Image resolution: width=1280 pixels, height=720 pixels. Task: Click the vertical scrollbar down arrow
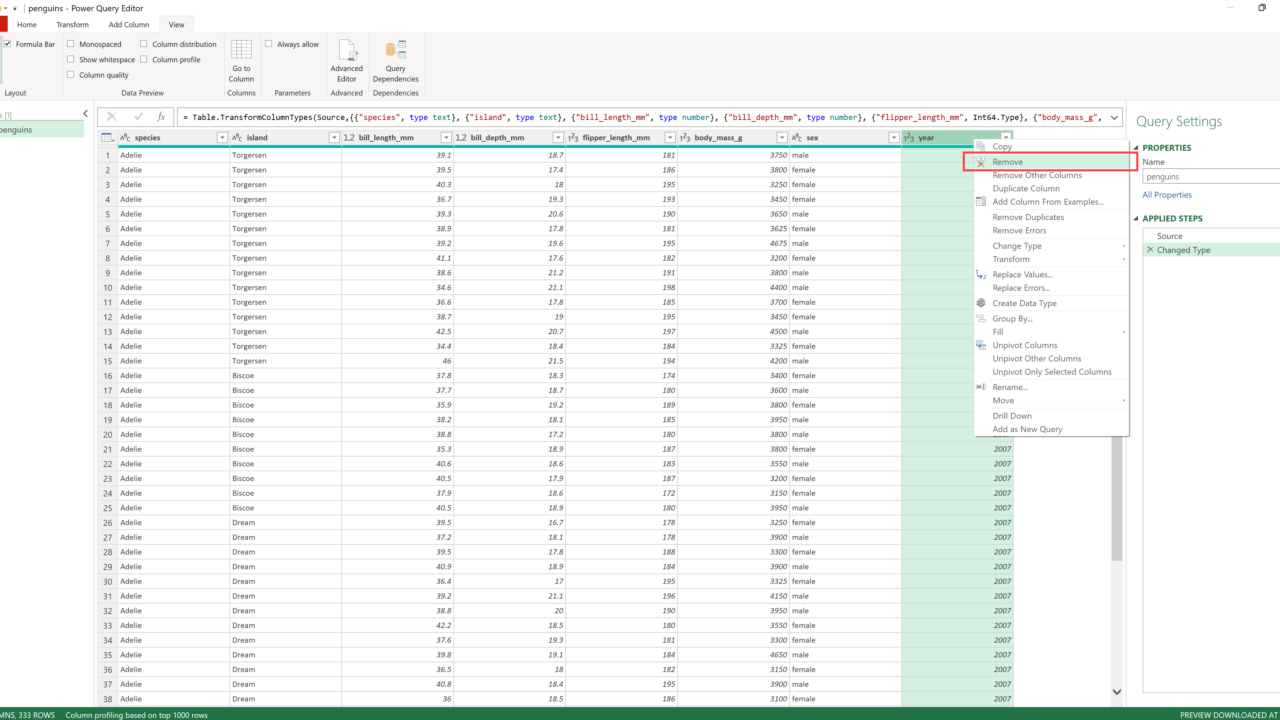(x=1117, y=692)
